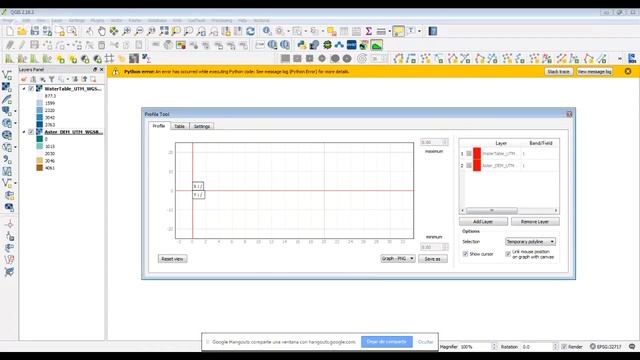Toggle the Render checkbox in status bar
The width and height of the screenshot is (640, 360).
[564, 347]
